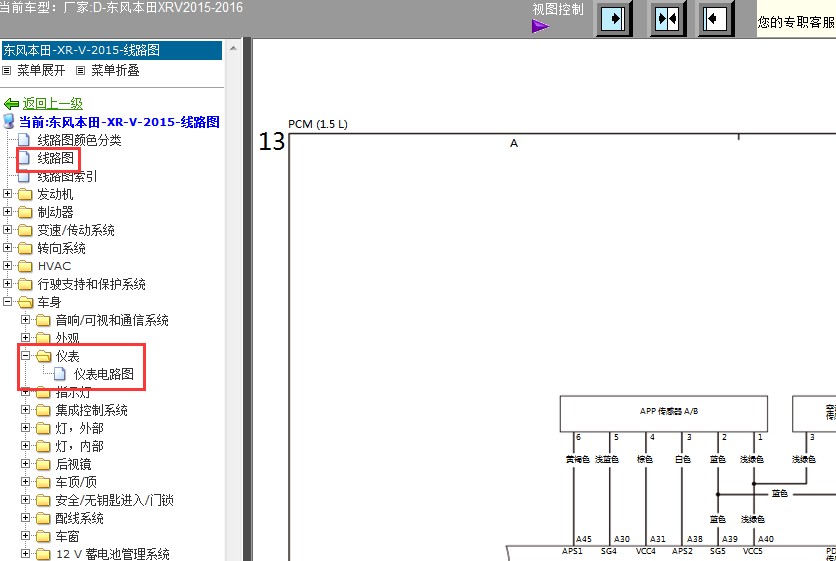Click the computer icon beside 当前:东风本田
This screenshot has width=836, height=561.
(x=9, y=121)
